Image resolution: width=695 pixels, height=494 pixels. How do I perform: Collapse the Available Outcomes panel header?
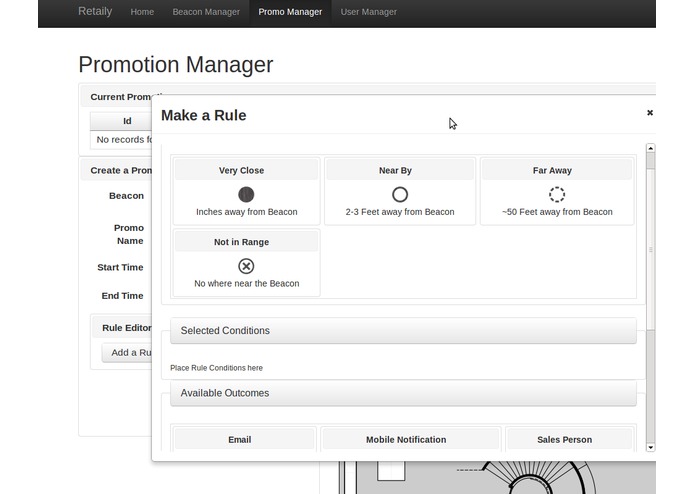(x=403, y=393)
